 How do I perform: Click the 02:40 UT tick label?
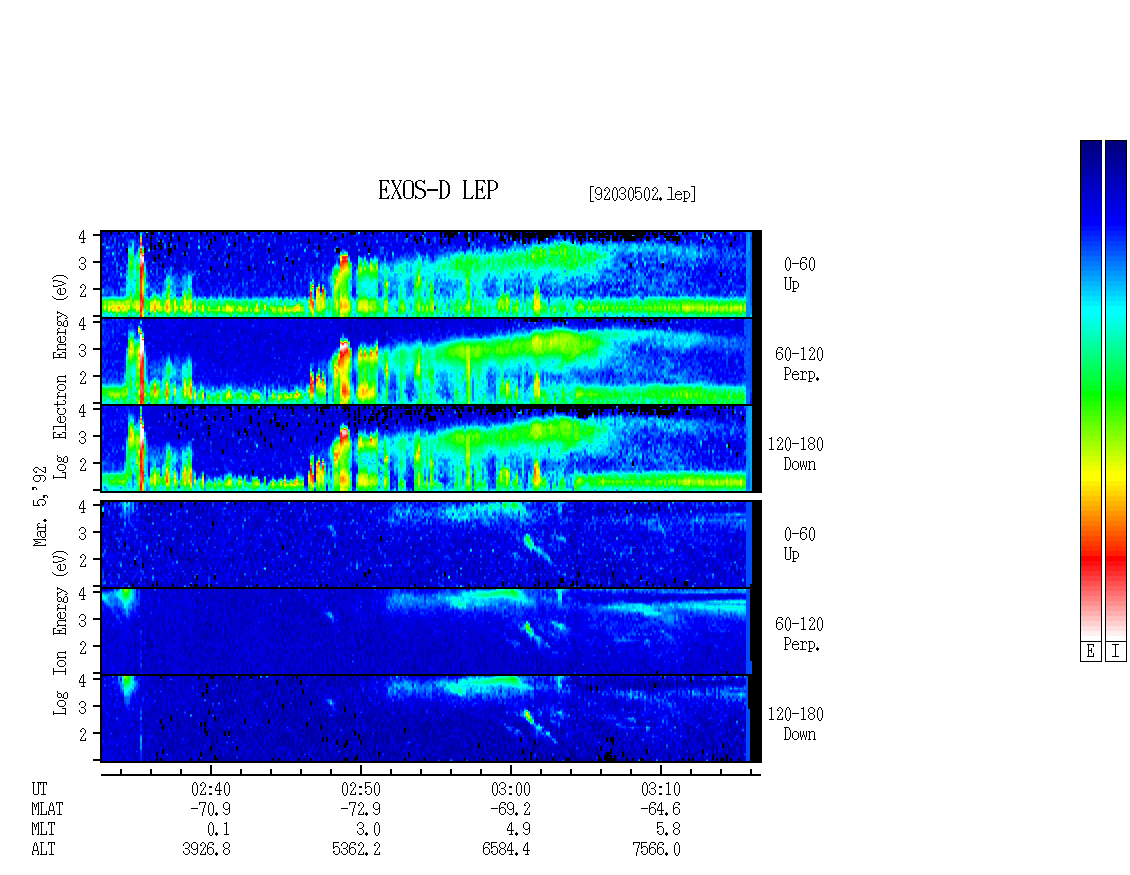click(210, 789)
